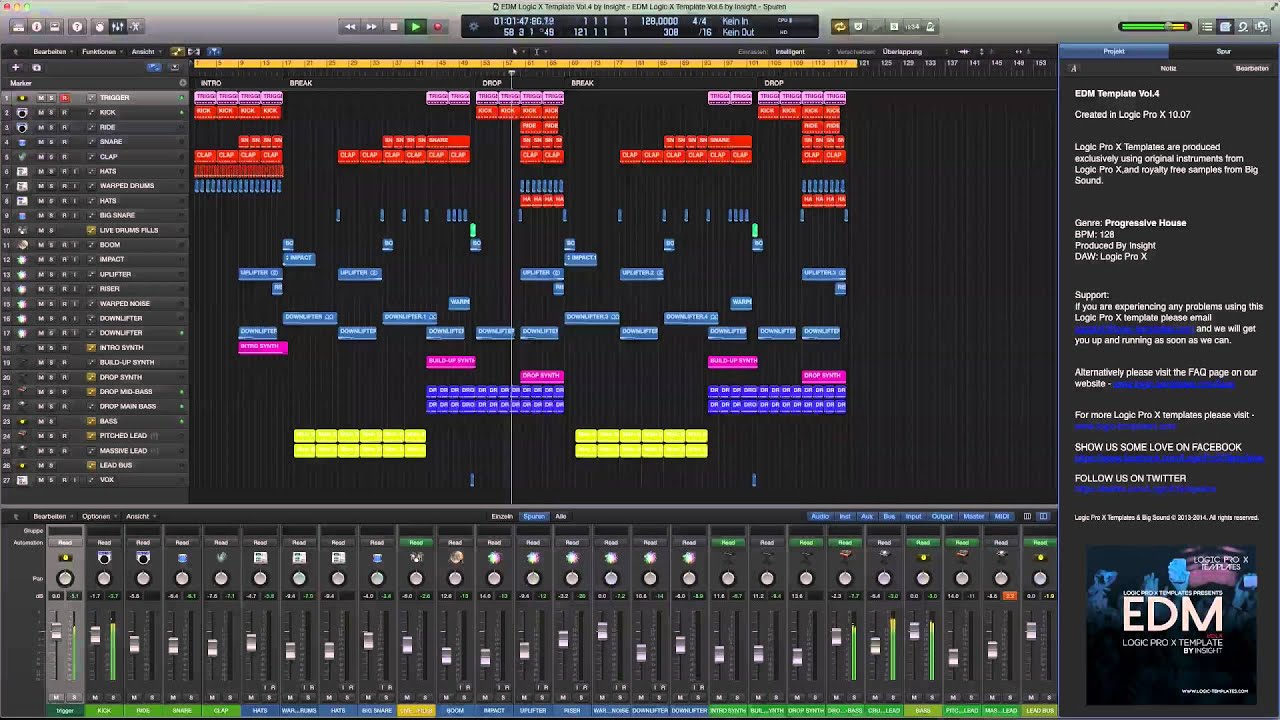The height and width of the screenshot is (720, 1280).
Task: Click the green Play button
Action: [x=415, y=27]
